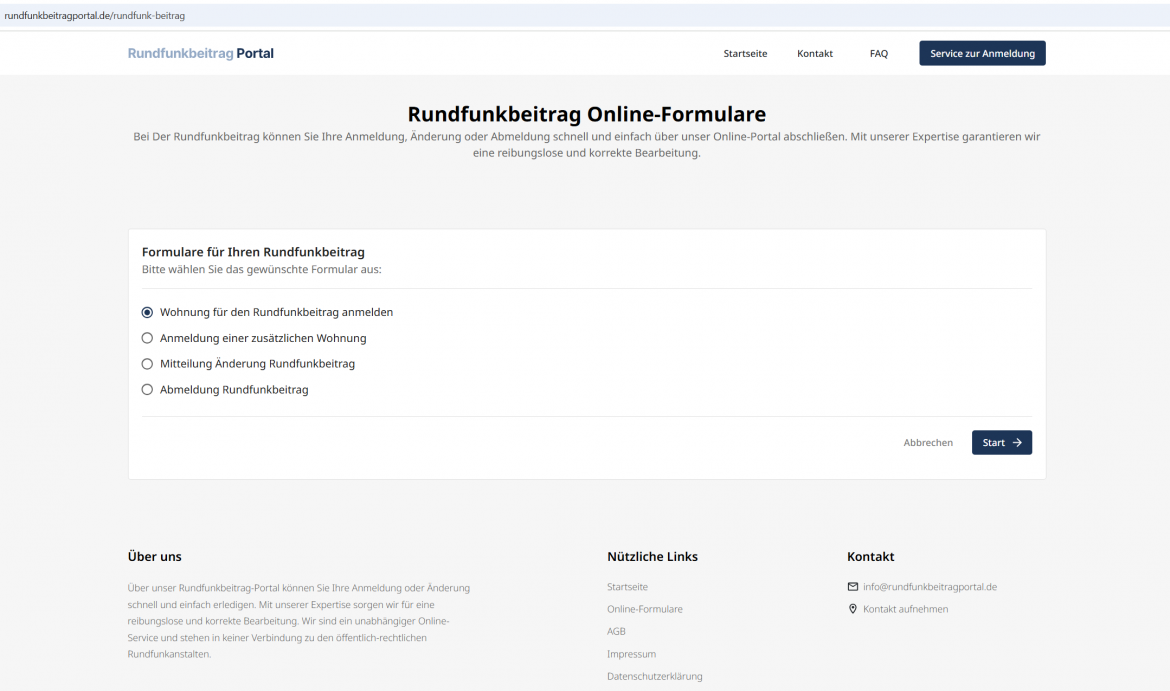1170x691 pixels.
Task: Select "Mitteilung Änderung Rundfunkbeitrag"
Action: [147, 363]
